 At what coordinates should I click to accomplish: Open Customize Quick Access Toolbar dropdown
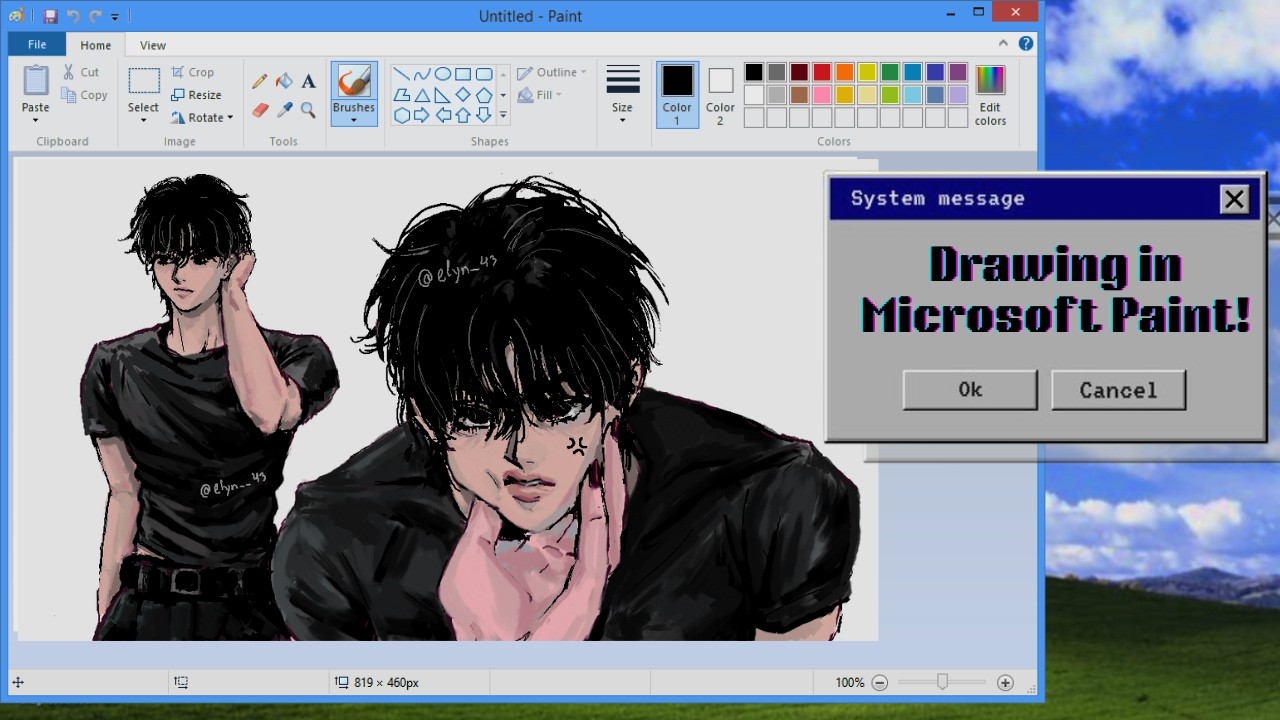[x=115, y=17]
